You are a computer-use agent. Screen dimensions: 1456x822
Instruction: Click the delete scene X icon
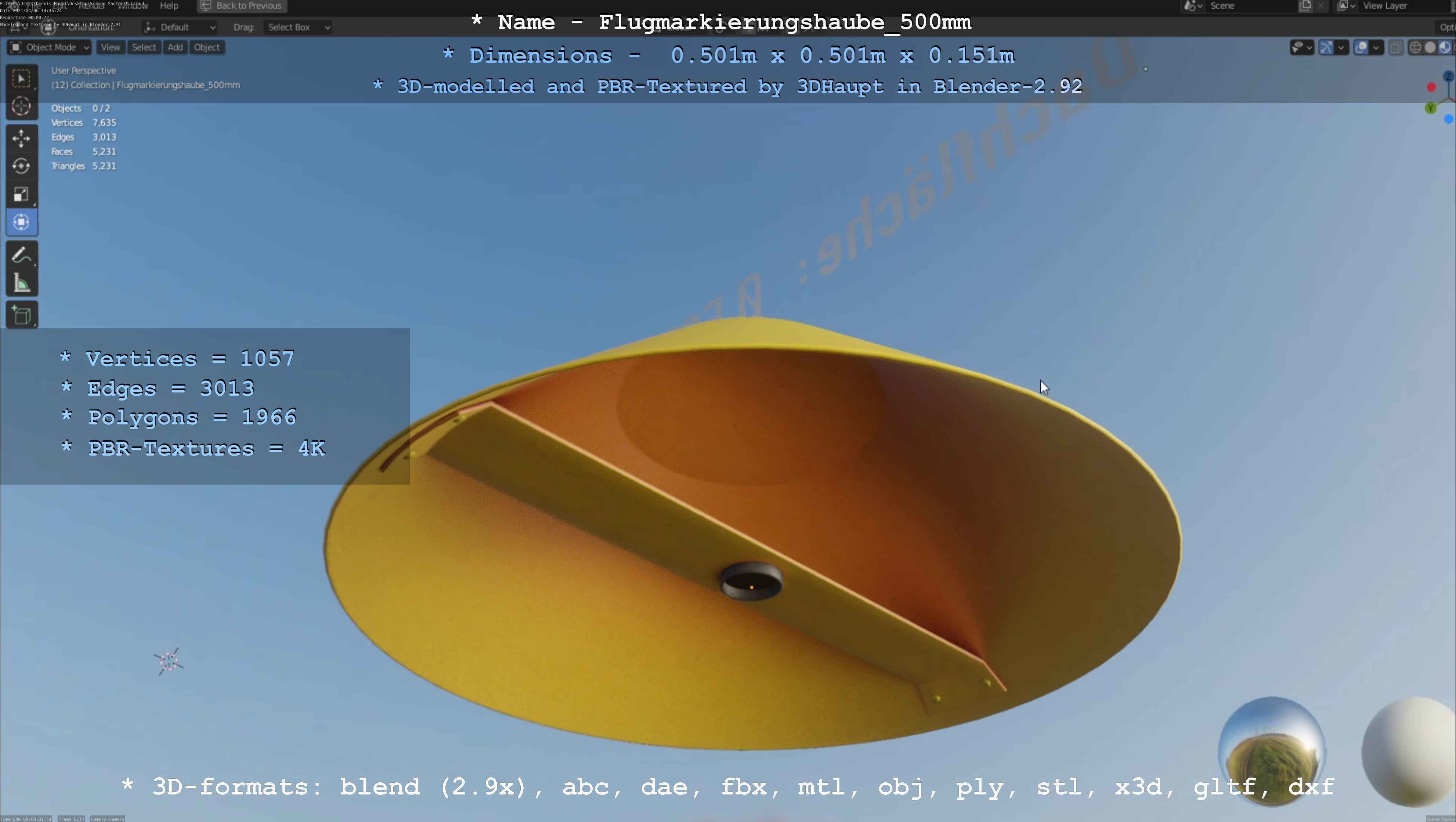(x=1320, y=6)
